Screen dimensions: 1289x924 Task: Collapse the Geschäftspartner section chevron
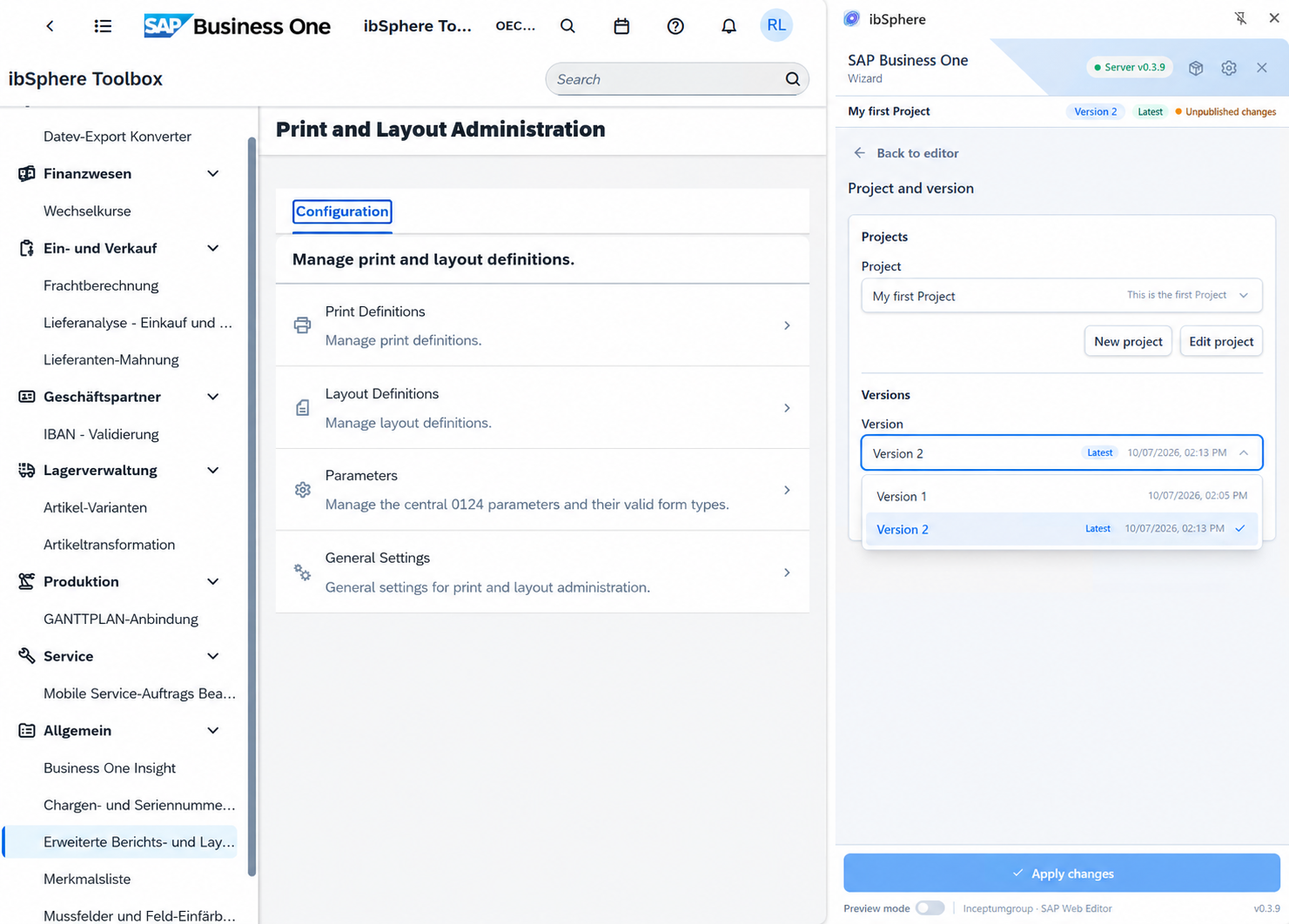[213, 397]
